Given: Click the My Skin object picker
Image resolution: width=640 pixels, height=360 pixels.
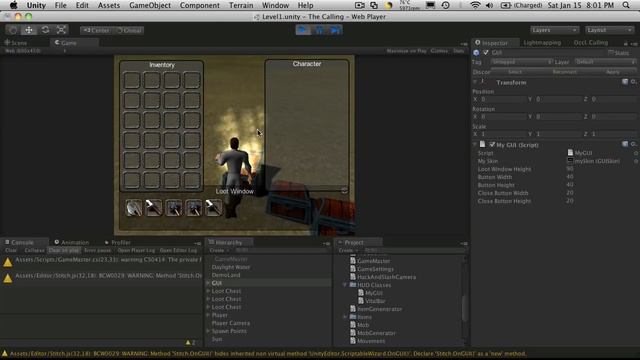Looking at the screenshot, I should coord(636,161).
